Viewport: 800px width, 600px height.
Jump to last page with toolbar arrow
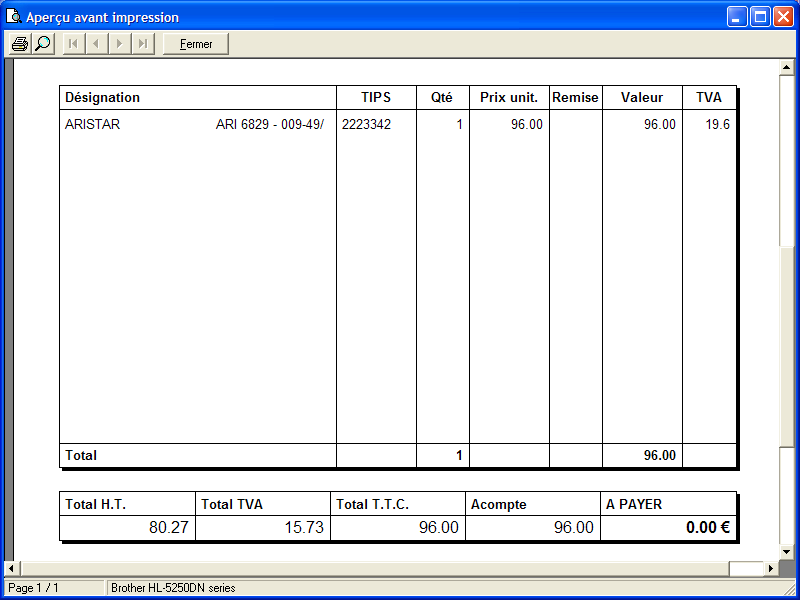tap(143, 44)
